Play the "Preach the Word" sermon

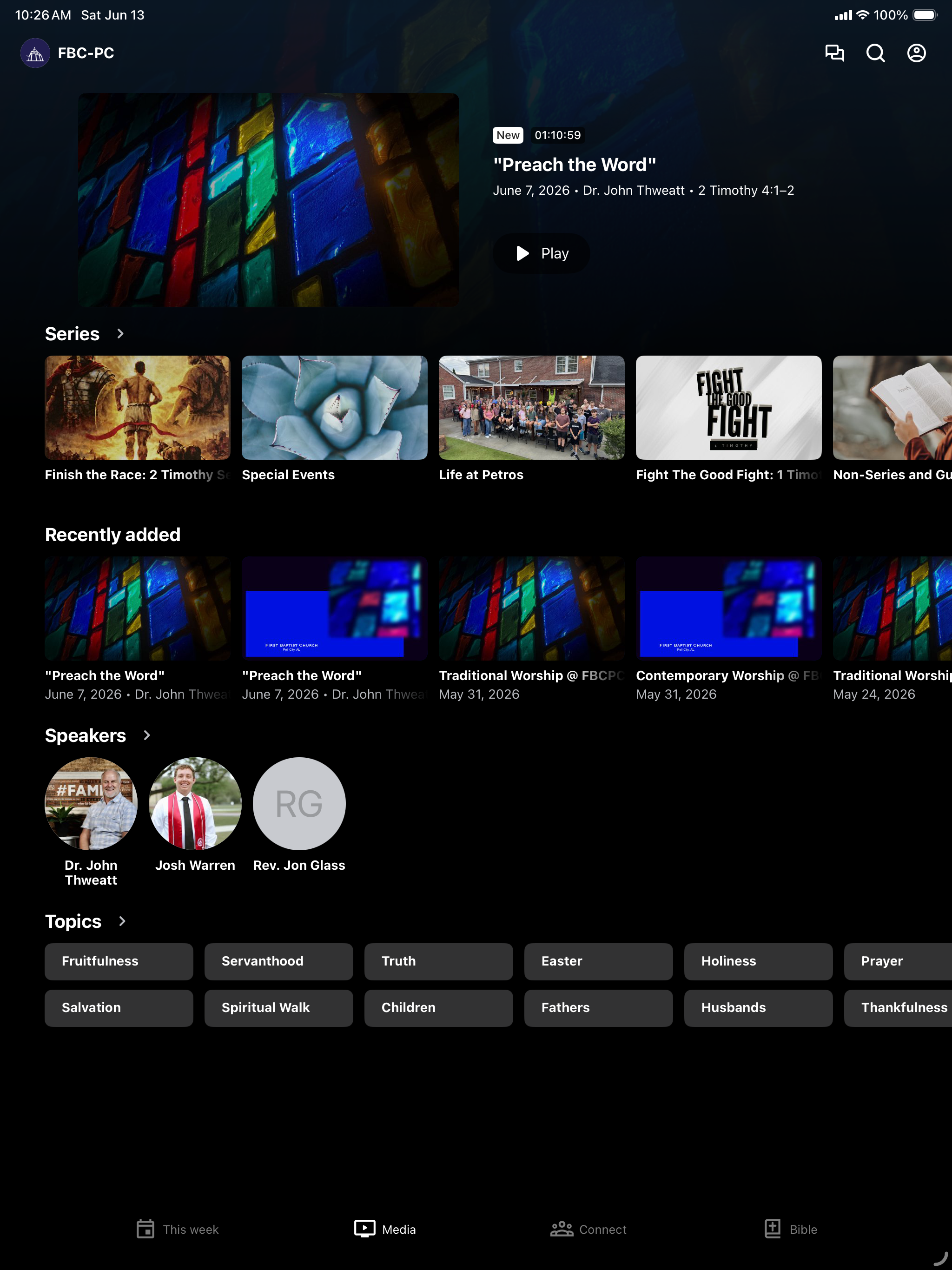(542, 253)
